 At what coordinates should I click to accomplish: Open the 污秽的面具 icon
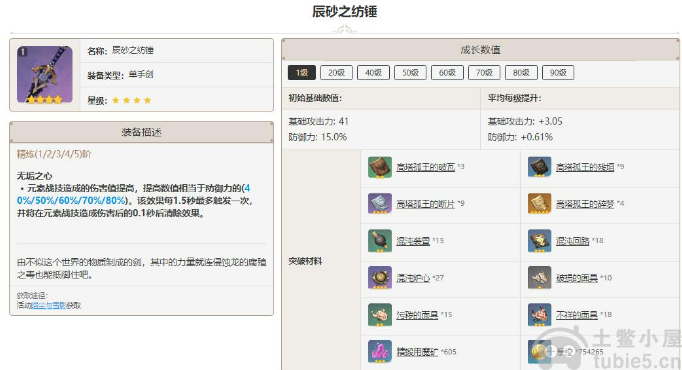(380, 315)
